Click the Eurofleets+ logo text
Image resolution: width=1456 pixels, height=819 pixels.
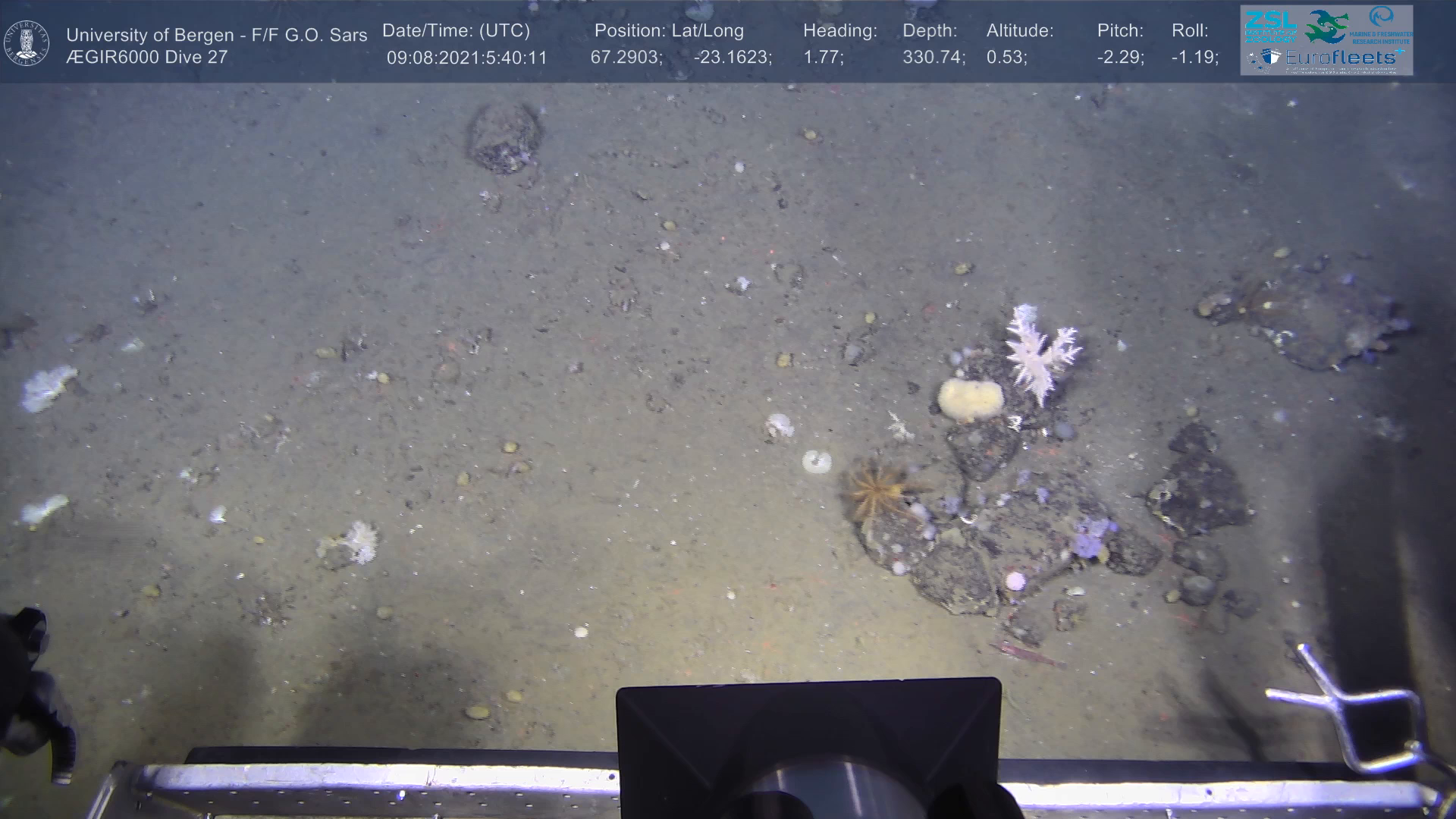(x=1341, y=57)
